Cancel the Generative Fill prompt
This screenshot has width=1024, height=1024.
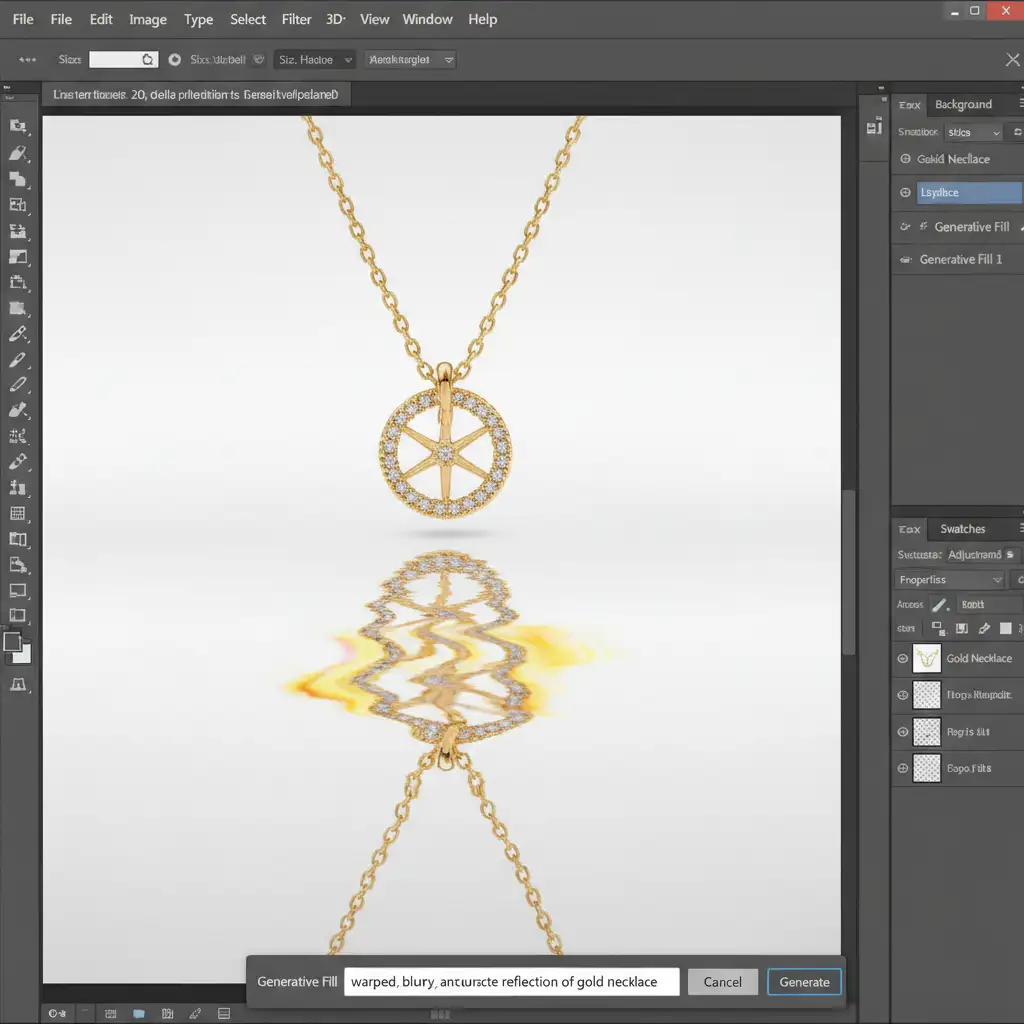coord(722,982)
